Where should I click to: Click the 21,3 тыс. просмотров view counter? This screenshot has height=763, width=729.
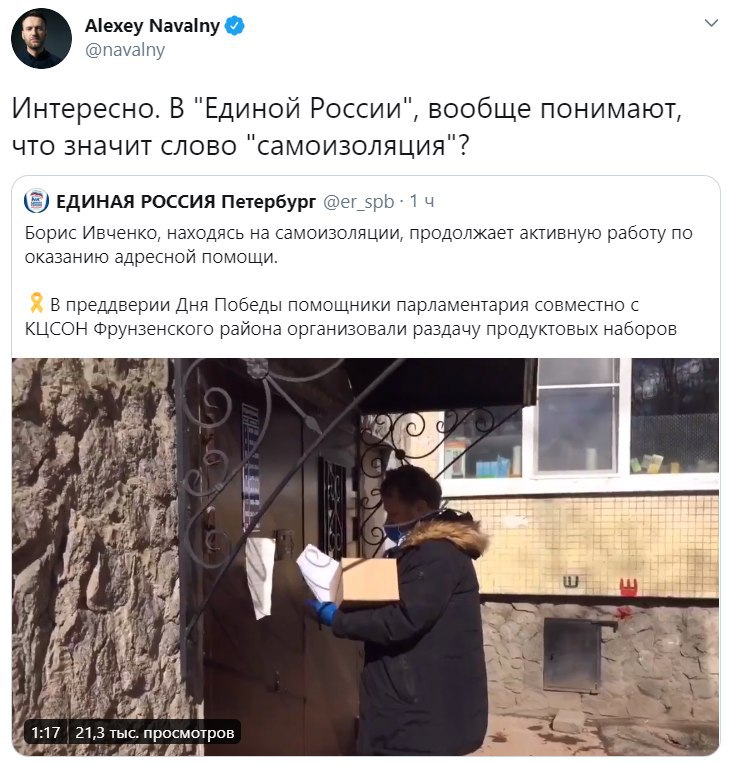(x=155, y=733)
